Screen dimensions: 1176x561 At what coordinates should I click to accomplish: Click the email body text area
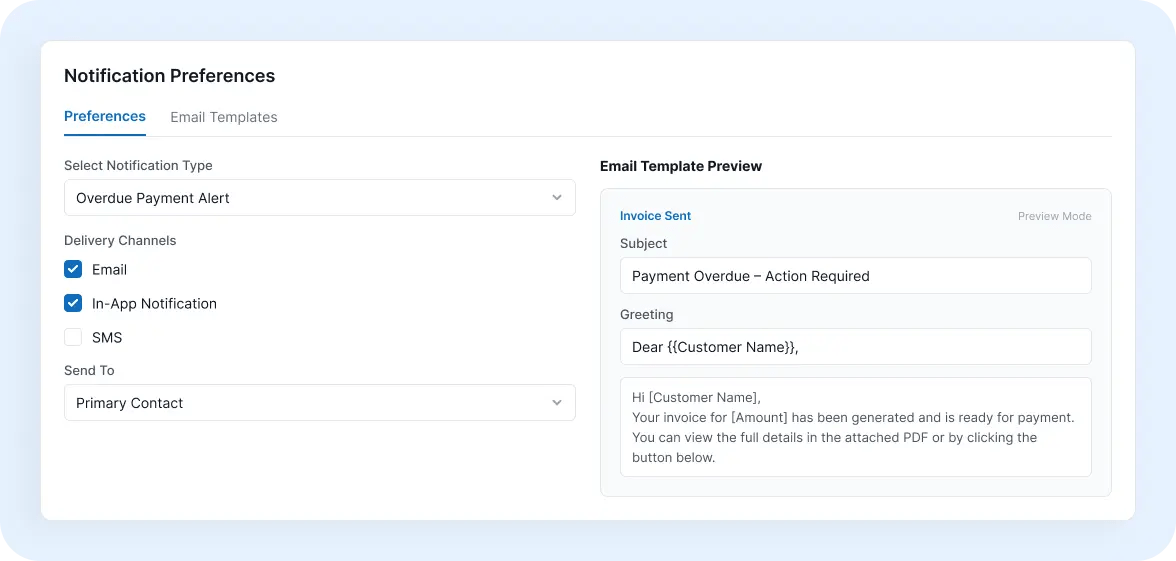(856, 427)
